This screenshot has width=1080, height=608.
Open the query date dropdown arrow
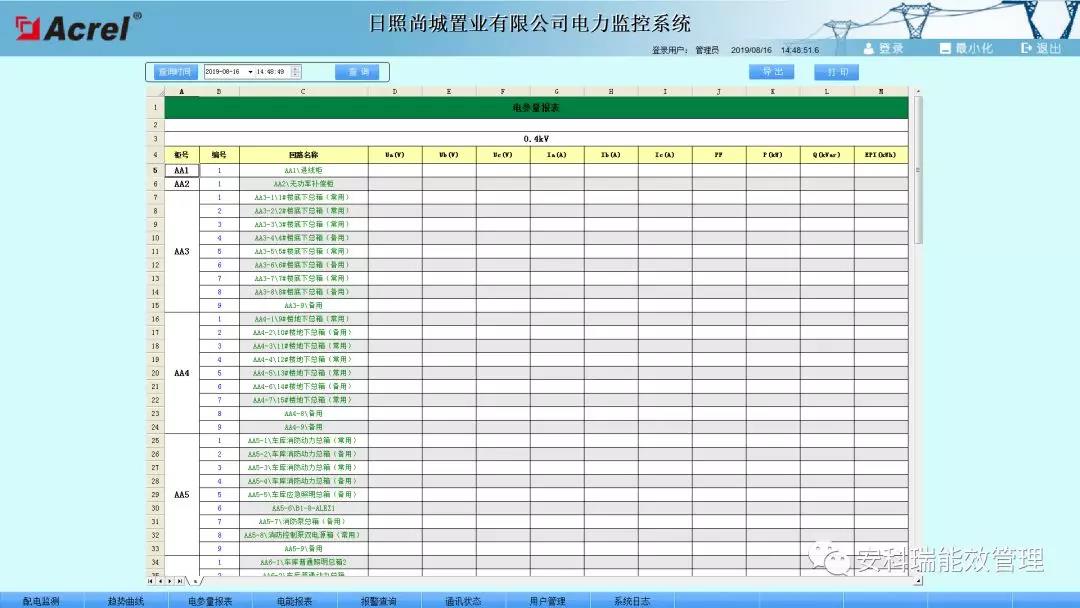pyautogui.click(x=250, y=72)
